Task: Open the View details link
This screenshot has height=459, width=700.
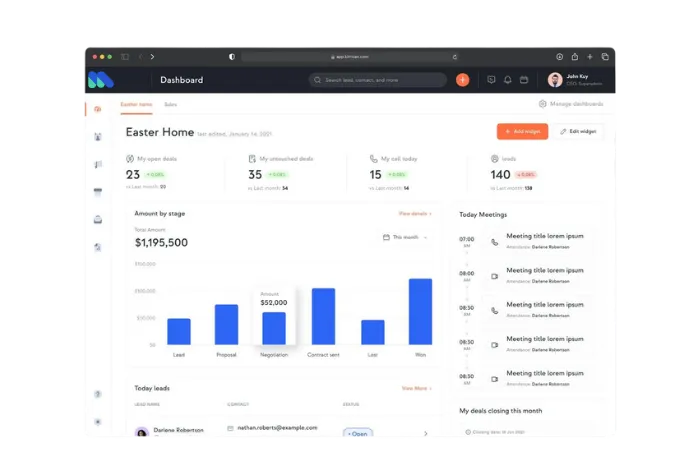Action: click(x=415, y=213)
